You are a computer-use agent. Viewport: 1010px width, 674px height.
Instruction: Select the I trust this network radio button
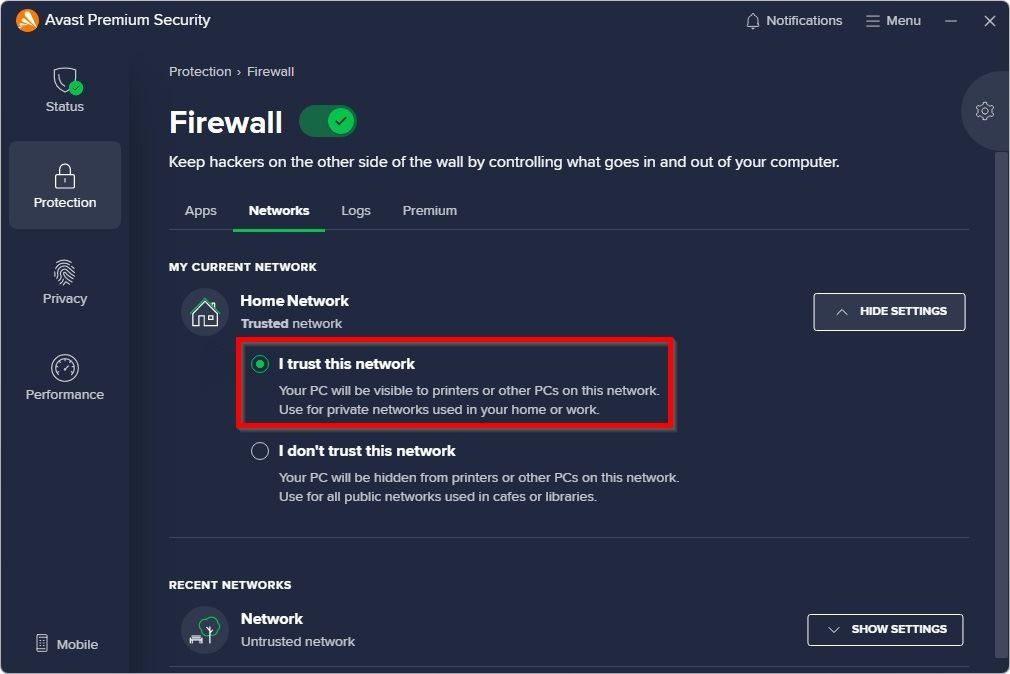[260, 364]
